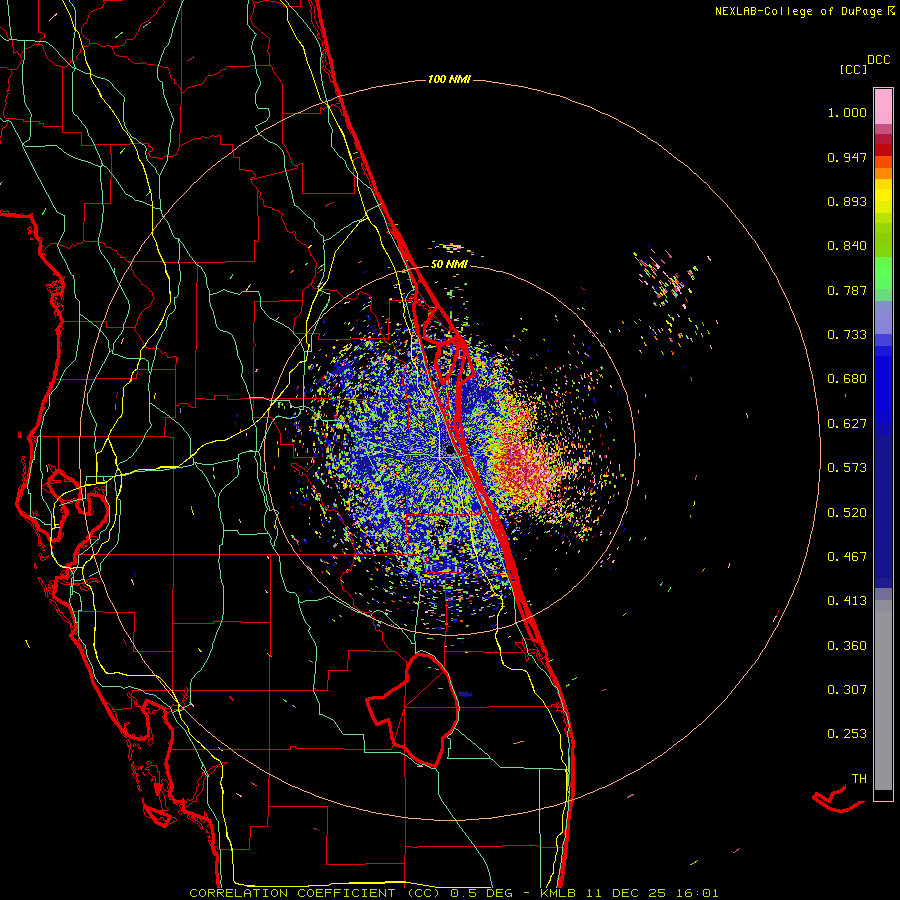Click the 50 NMI range ring label
The width and height of the screenshot is (900, 900).
(x=449, y=264)
